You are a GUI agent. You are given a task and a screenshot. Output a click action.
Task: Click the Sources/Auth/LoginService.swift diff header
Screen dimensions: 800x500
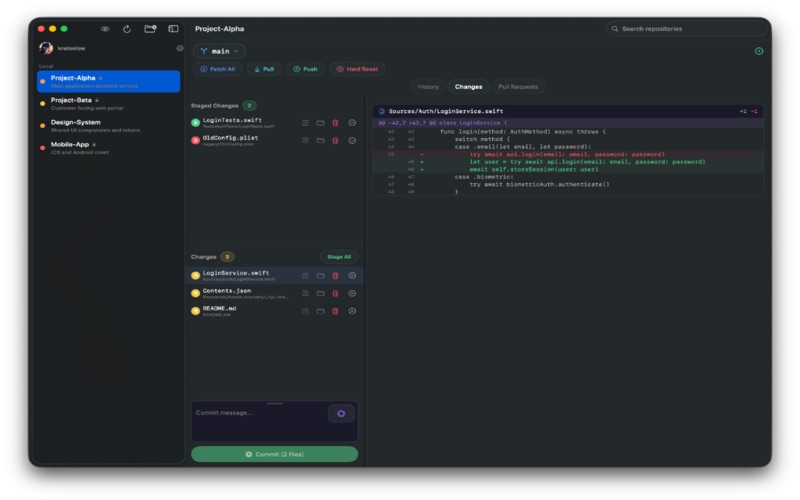[568, 111]
